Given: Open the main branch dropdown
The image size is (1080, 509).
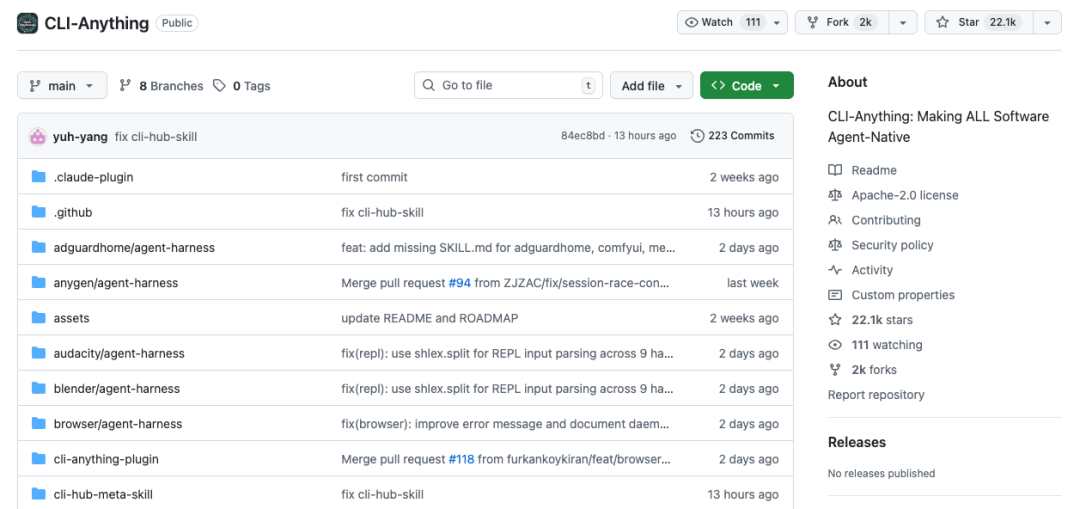Looking at the screenshot, I should tap(62, 86).
